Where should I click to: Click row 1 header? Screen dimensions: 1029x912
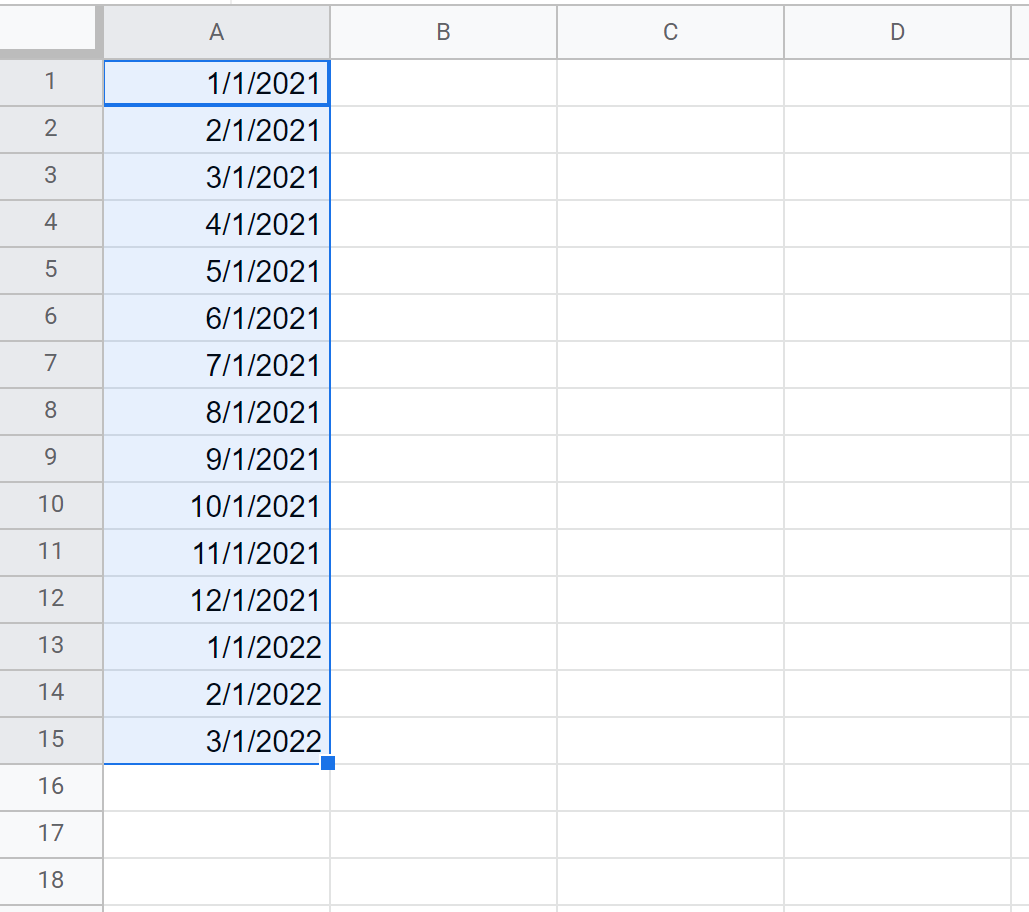tap(51, 82)
